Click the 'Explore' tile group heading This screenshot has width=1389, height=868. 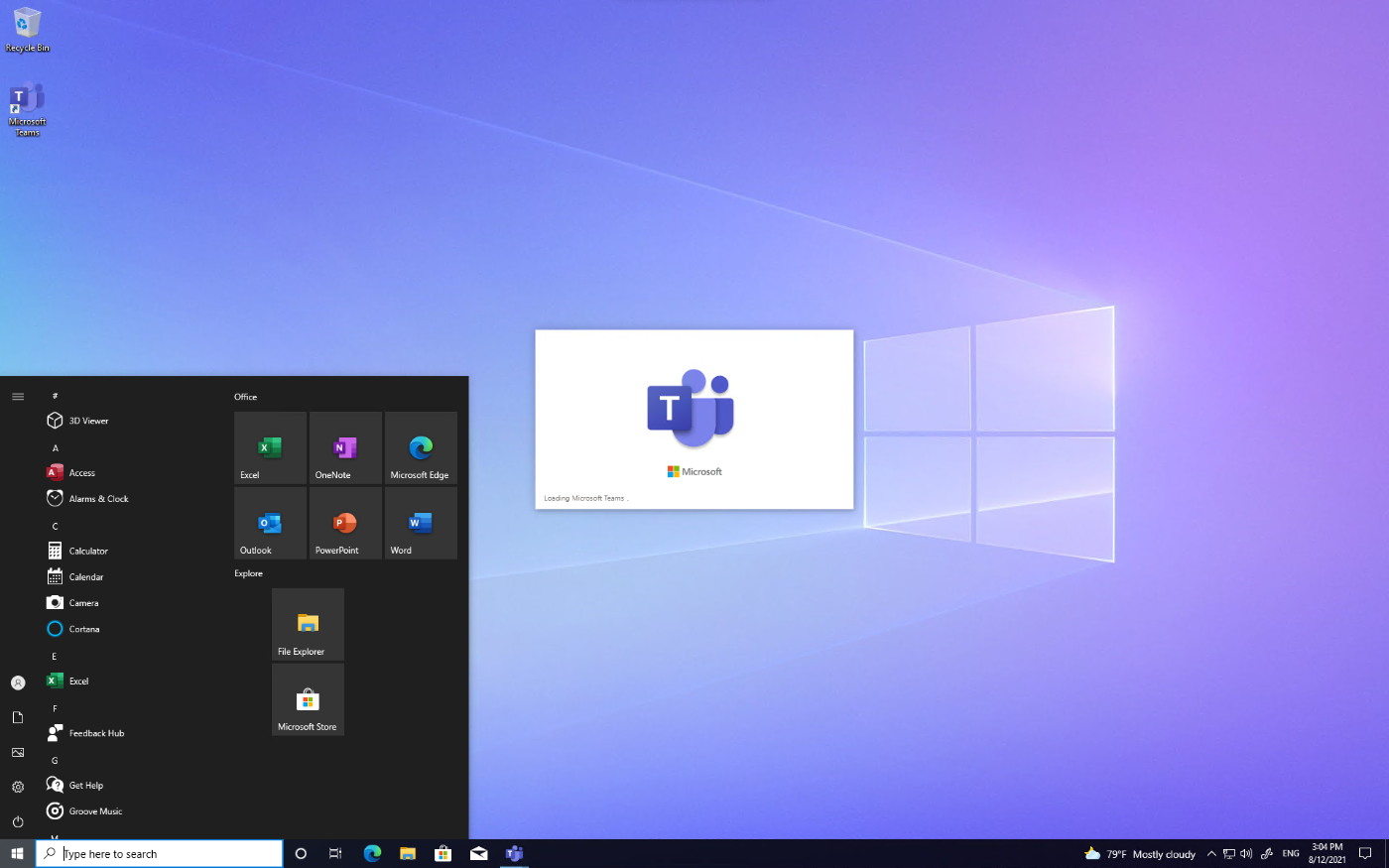[248, 573]
